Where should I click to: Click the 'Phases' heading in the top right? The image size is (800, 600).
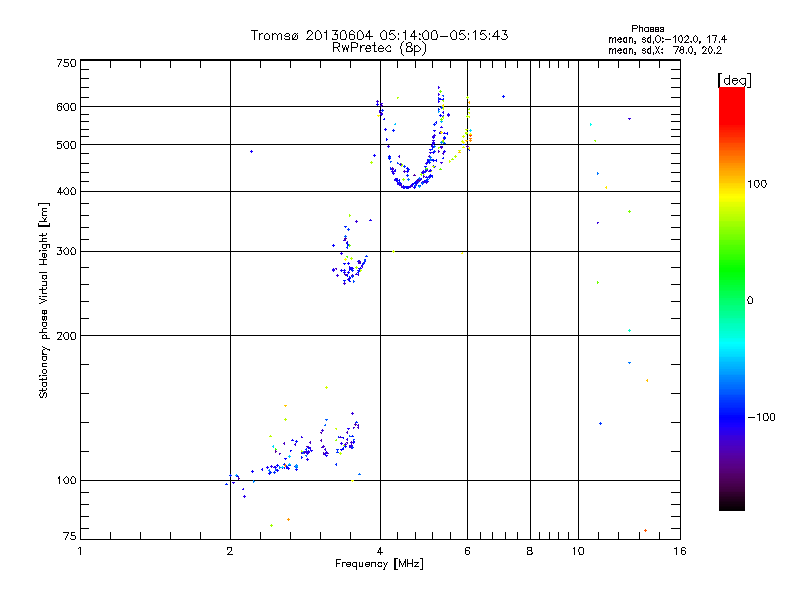(647, 29)
